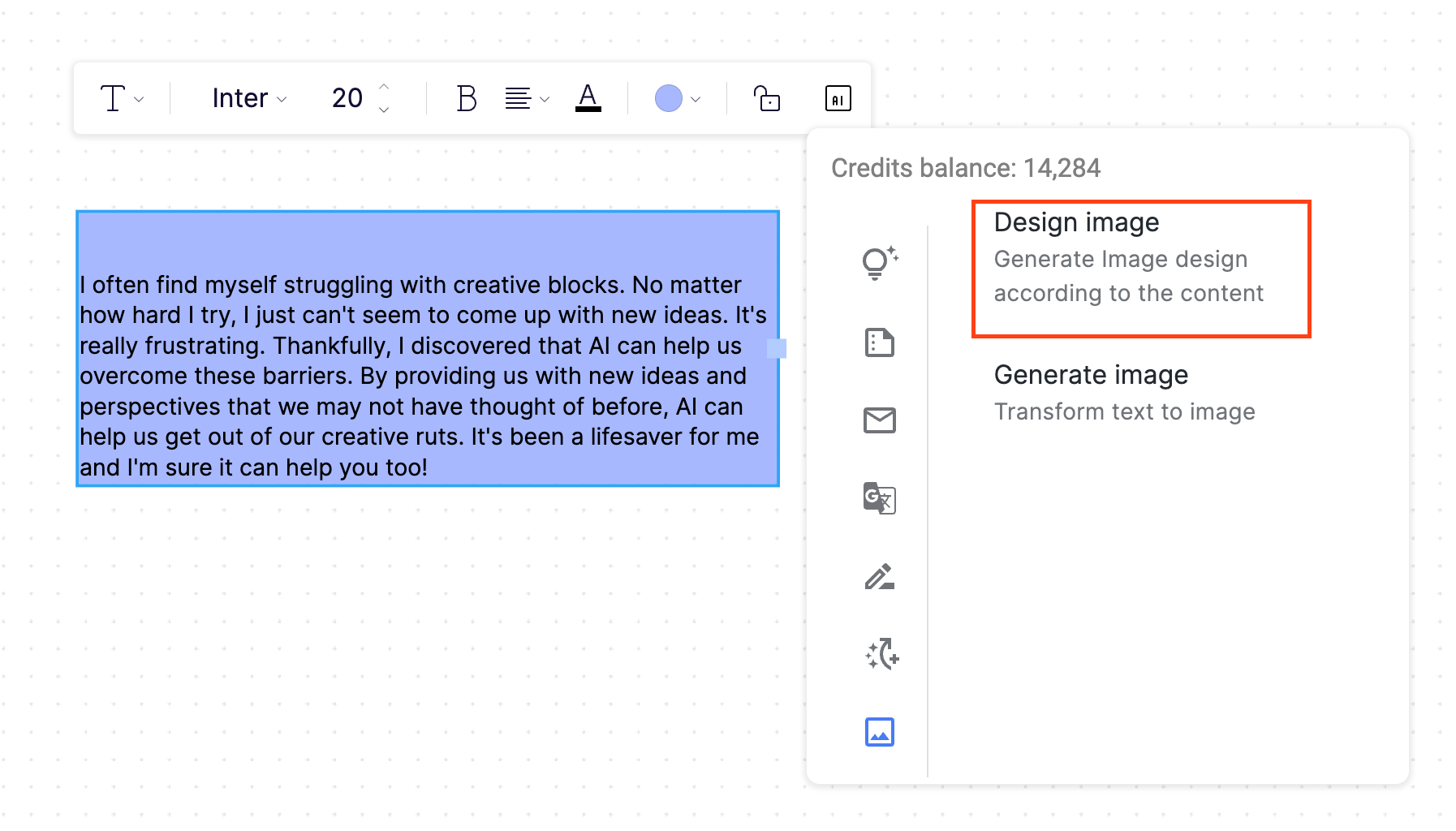1456x831 pixels.
Task: Select the lightbulb ideas AI category
Action: pos(880,262)
